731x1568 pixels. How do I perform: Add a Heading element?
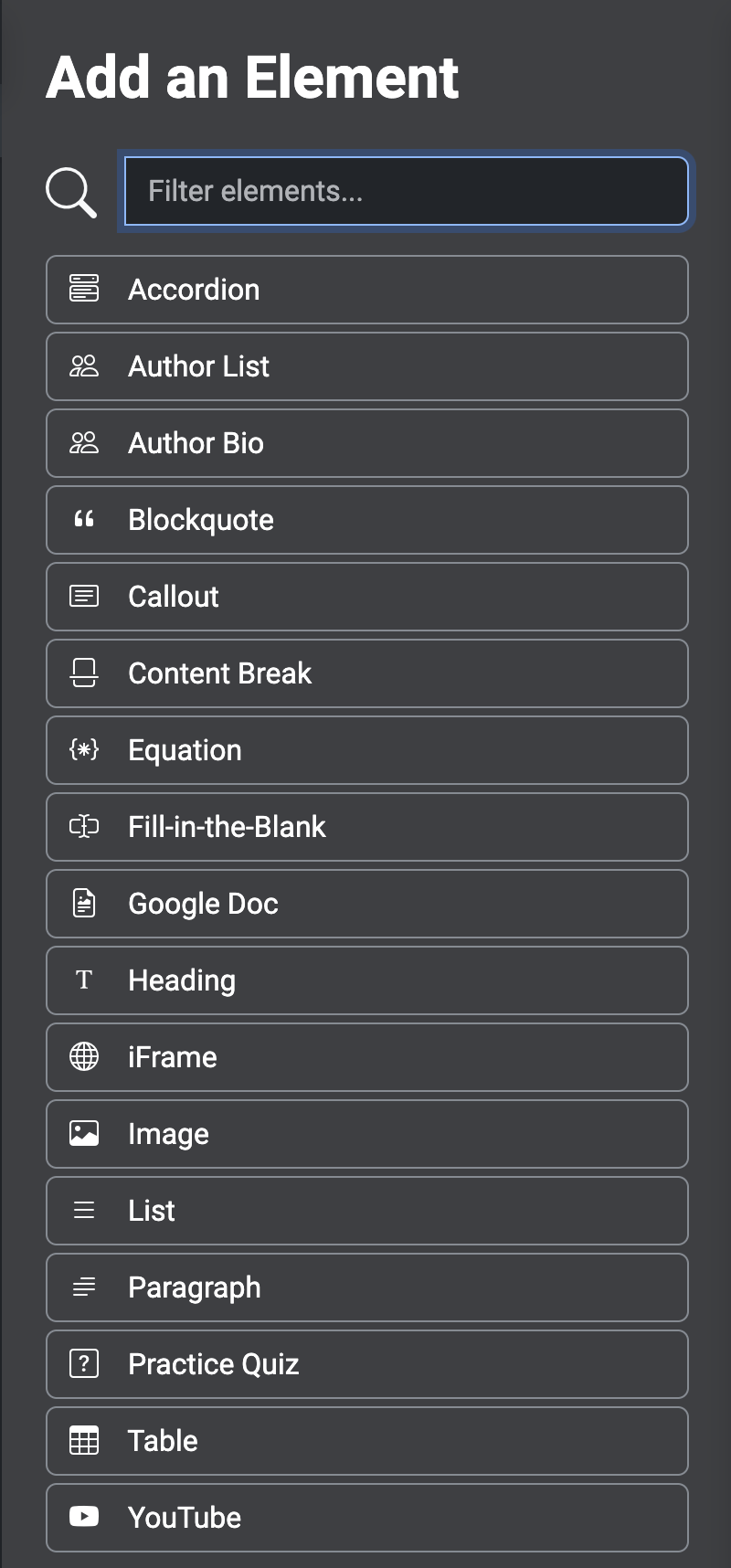[366, 980]
